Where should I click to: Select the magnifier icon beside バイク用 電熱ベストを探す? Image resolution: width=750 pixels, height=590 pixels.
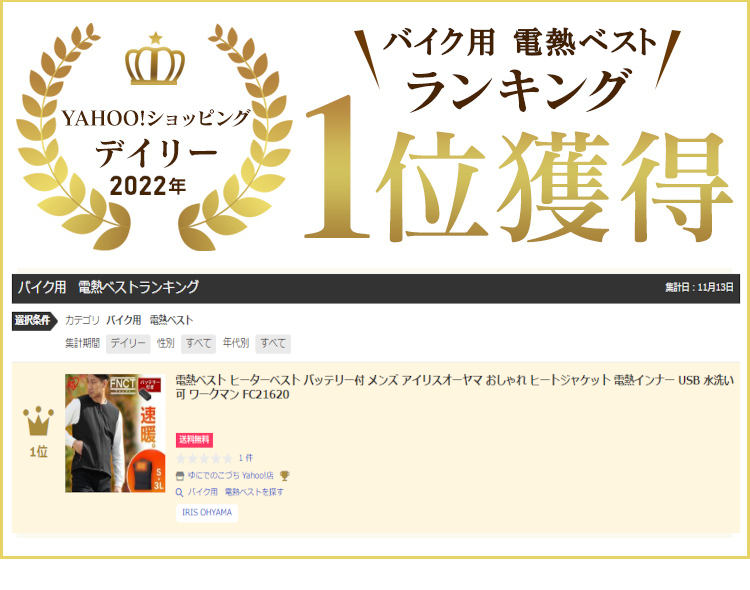[x=180, y=492]
